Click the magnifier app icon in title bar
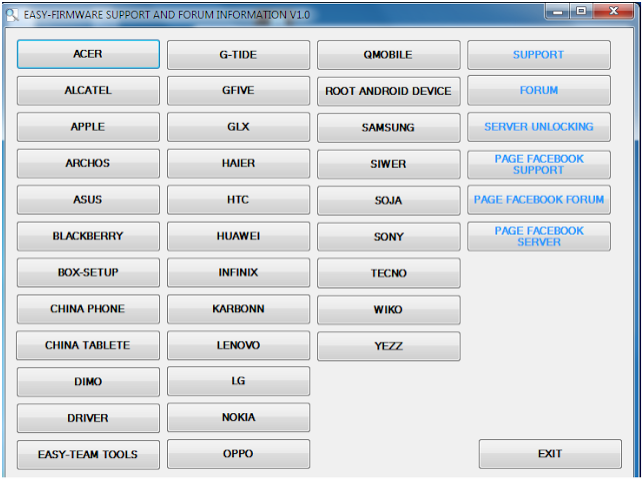642x483 pixels. click(12, 15)
